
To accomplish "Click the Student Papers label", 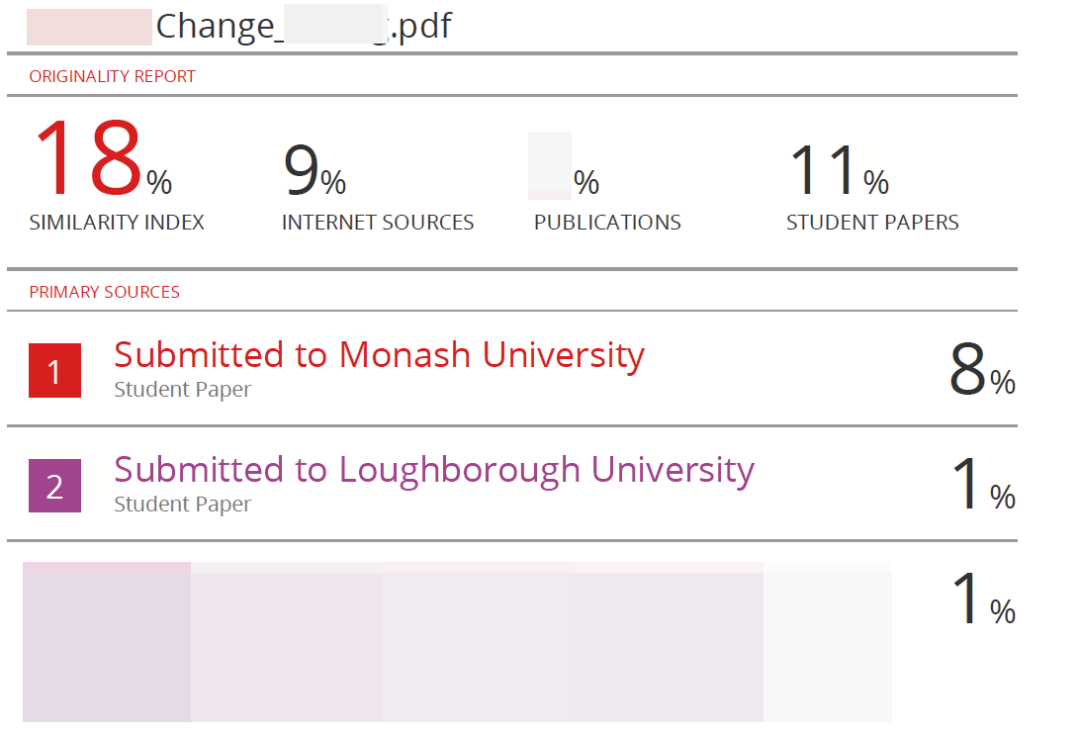I will 872,222.
